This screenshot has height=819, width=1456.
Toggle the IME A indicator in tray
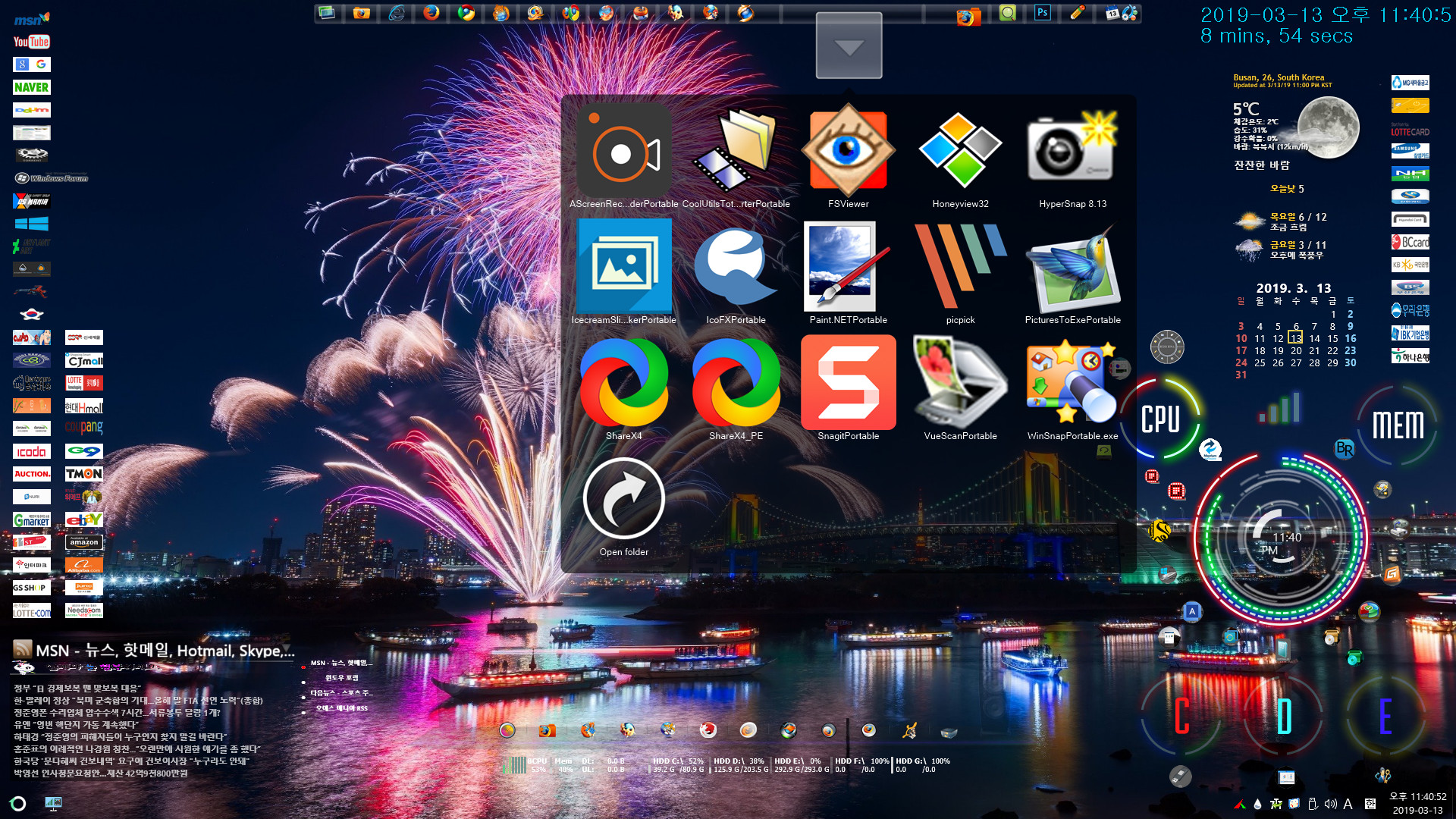tap(1348, 804)
